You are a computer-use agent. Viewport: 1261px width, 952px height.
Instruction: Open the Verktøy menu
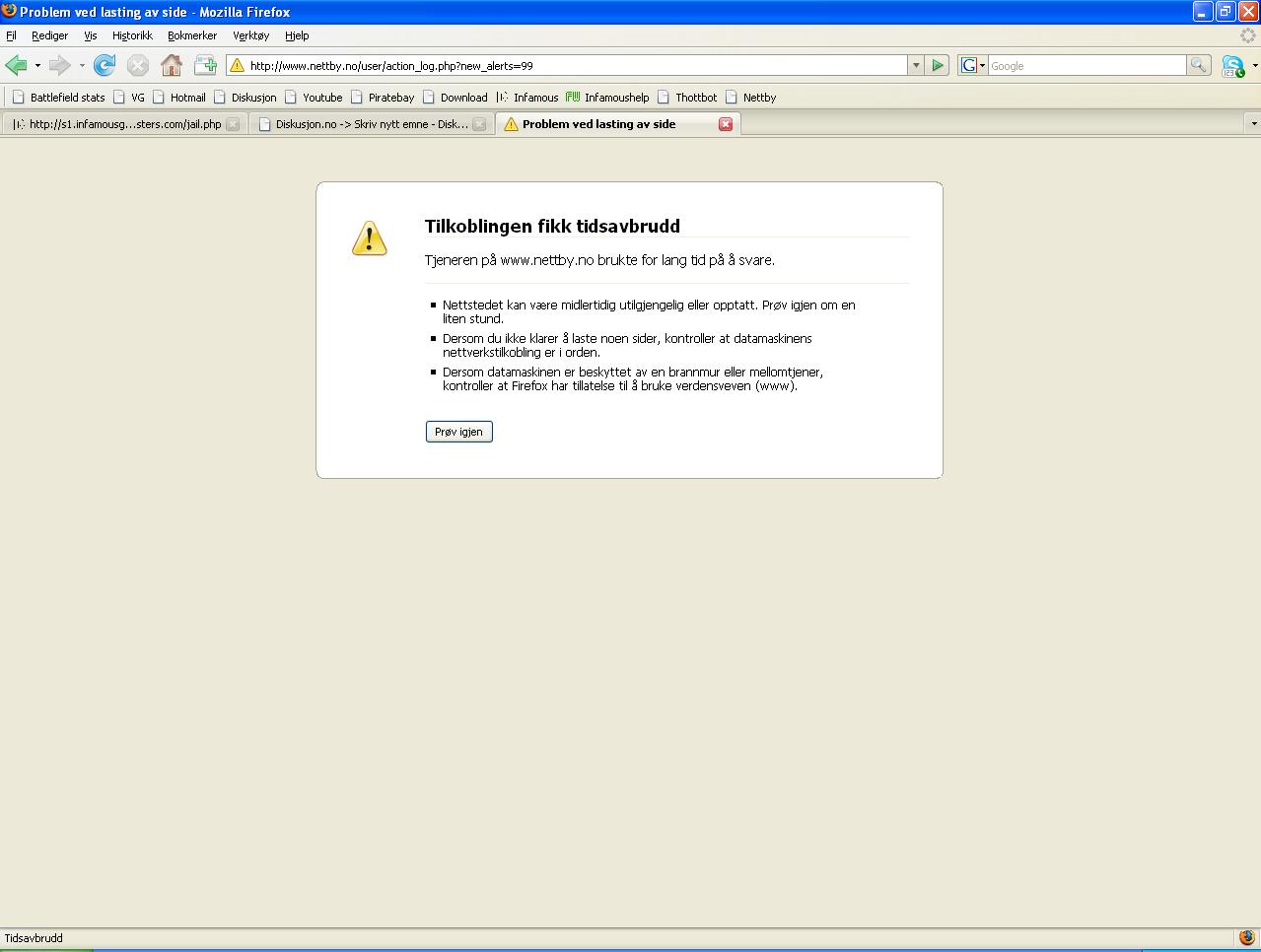(250, 35)
